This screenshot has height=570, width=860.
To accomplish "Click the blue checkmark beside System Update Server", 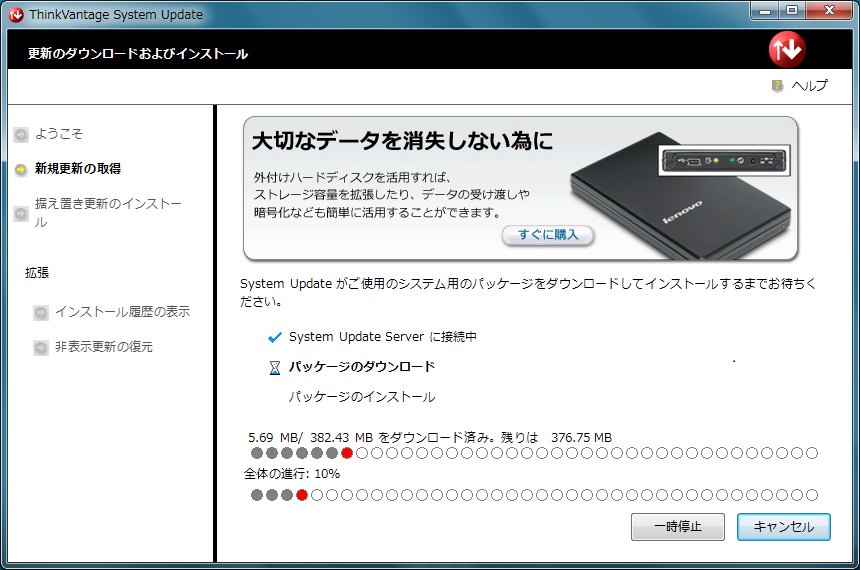I will click(275, 337).
